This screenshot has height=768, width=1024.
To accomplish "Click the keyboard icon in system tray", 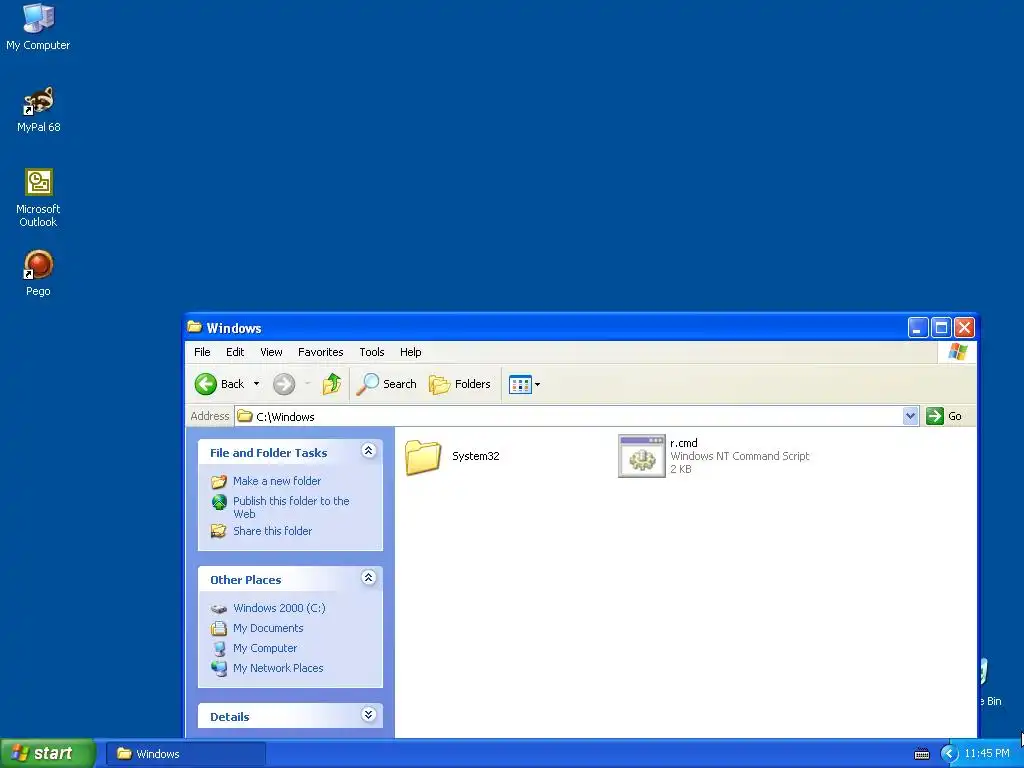I will click(x=921, y=754).
